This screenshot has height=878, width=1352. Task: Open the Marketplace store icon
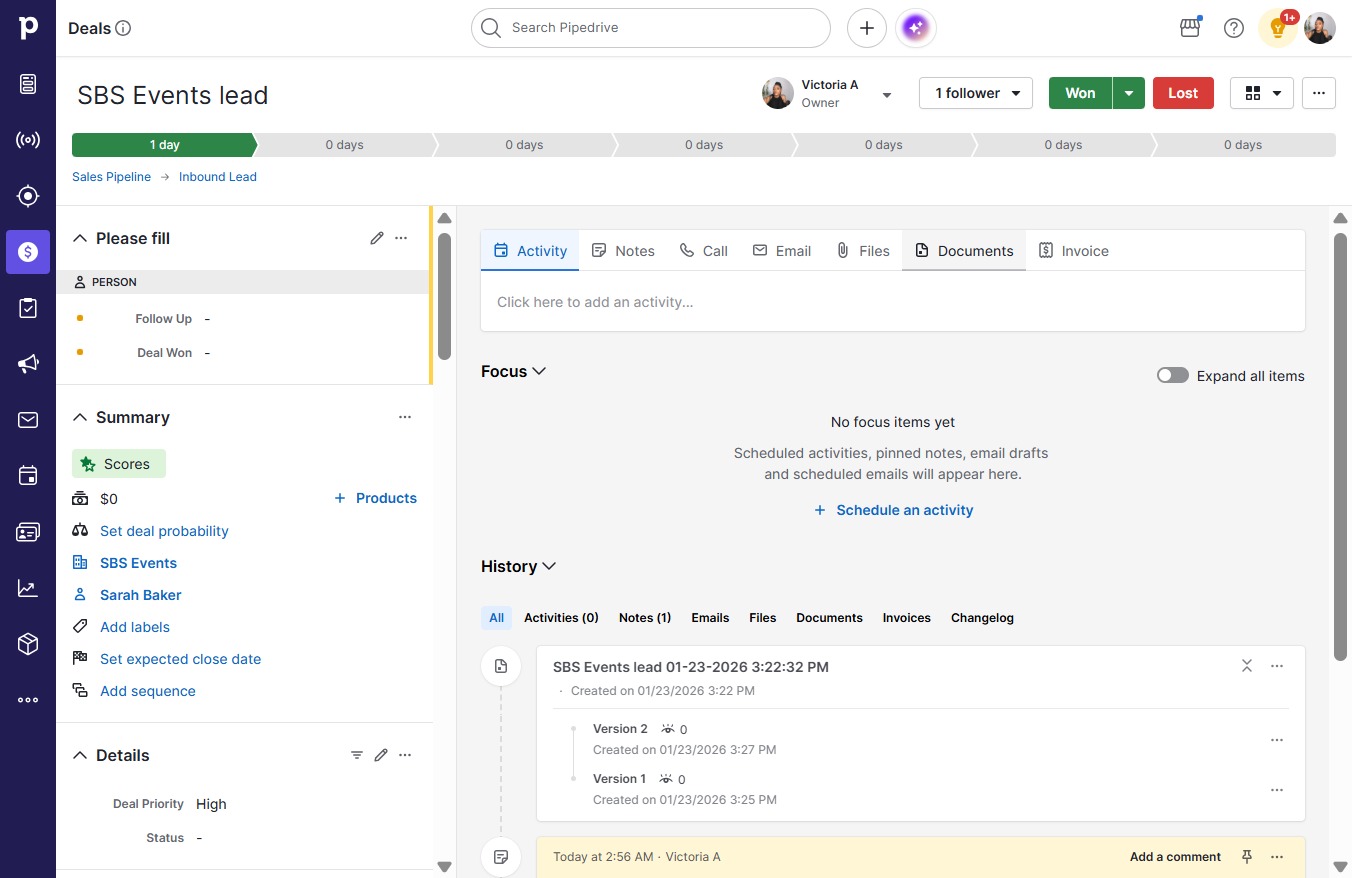[1190, 28]
